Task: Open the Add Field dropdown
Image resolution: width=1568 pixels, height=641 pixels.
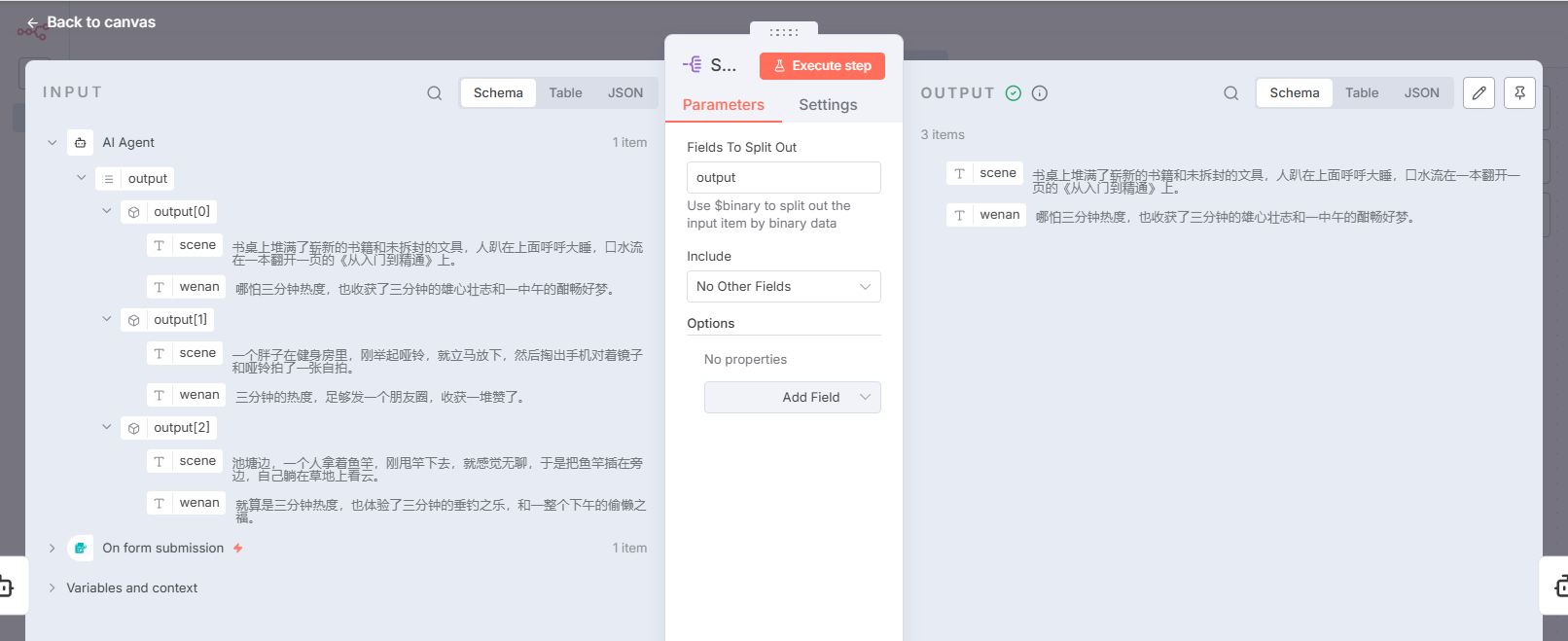Action: click(x=793, y=398)
